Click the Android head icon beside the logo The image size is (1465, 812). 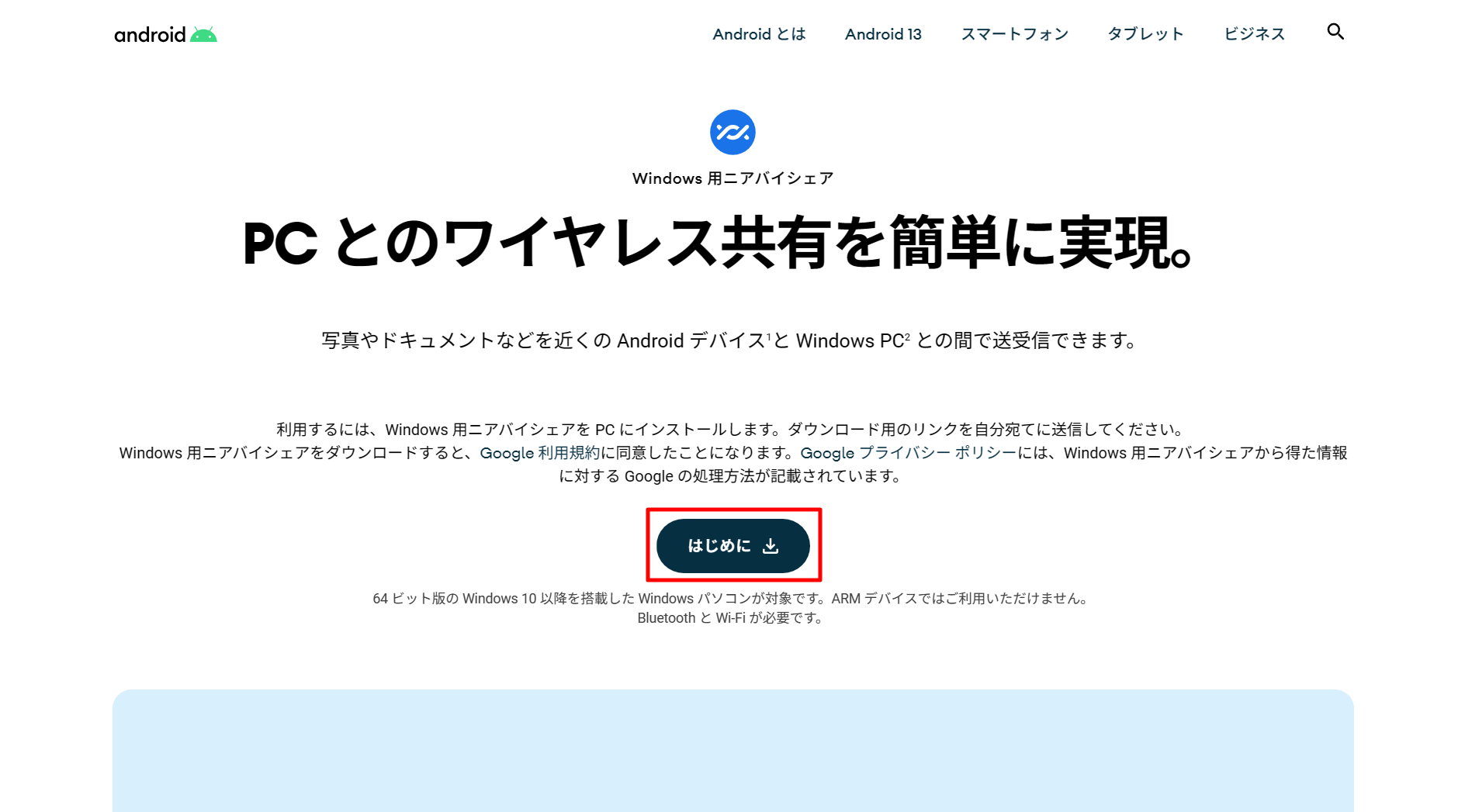(202, 33)
